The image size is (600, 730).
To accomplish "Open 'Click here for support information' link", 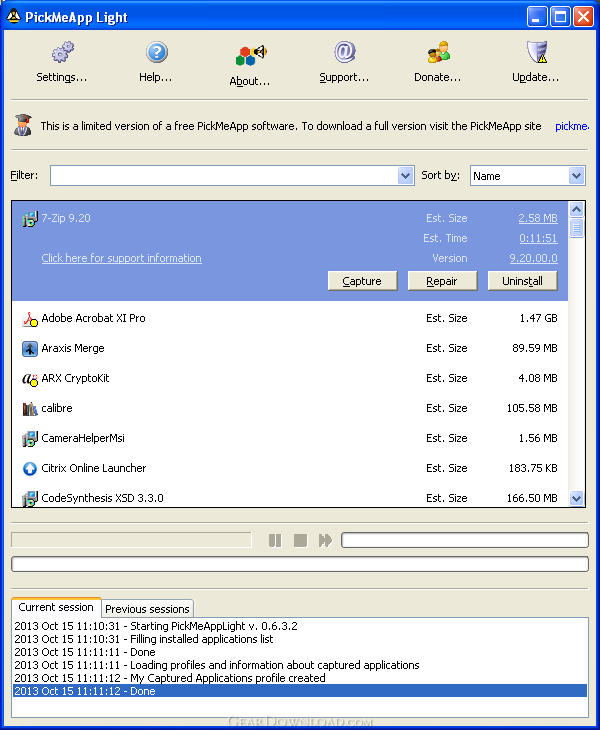I will point(121,258).
